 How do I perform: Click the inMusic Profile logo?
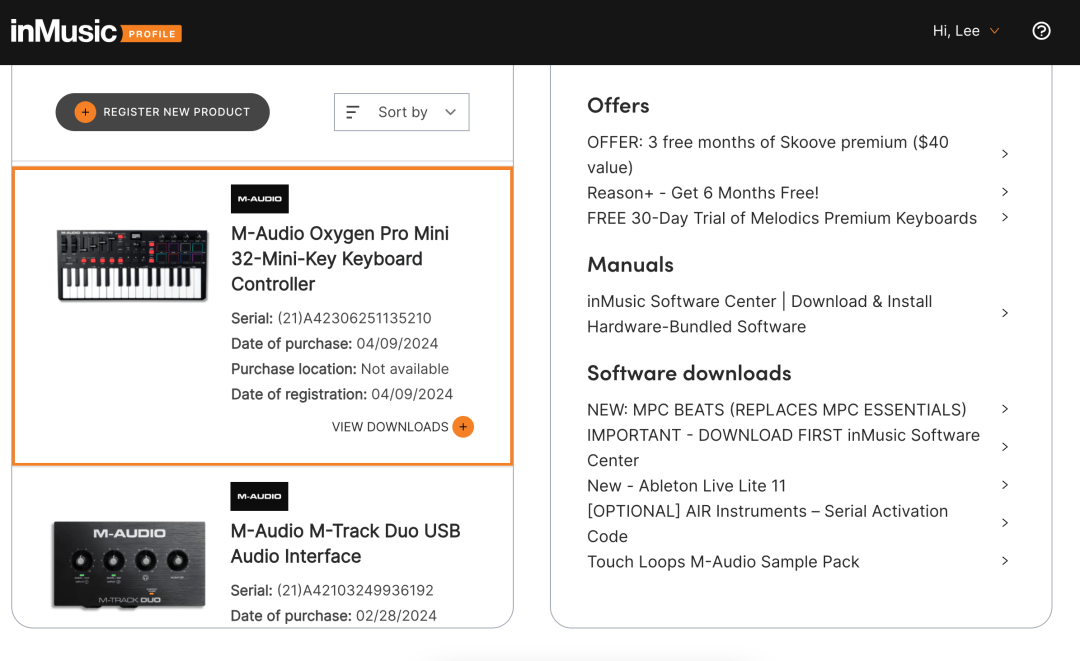pyautogui.click(x=96, y=32)
